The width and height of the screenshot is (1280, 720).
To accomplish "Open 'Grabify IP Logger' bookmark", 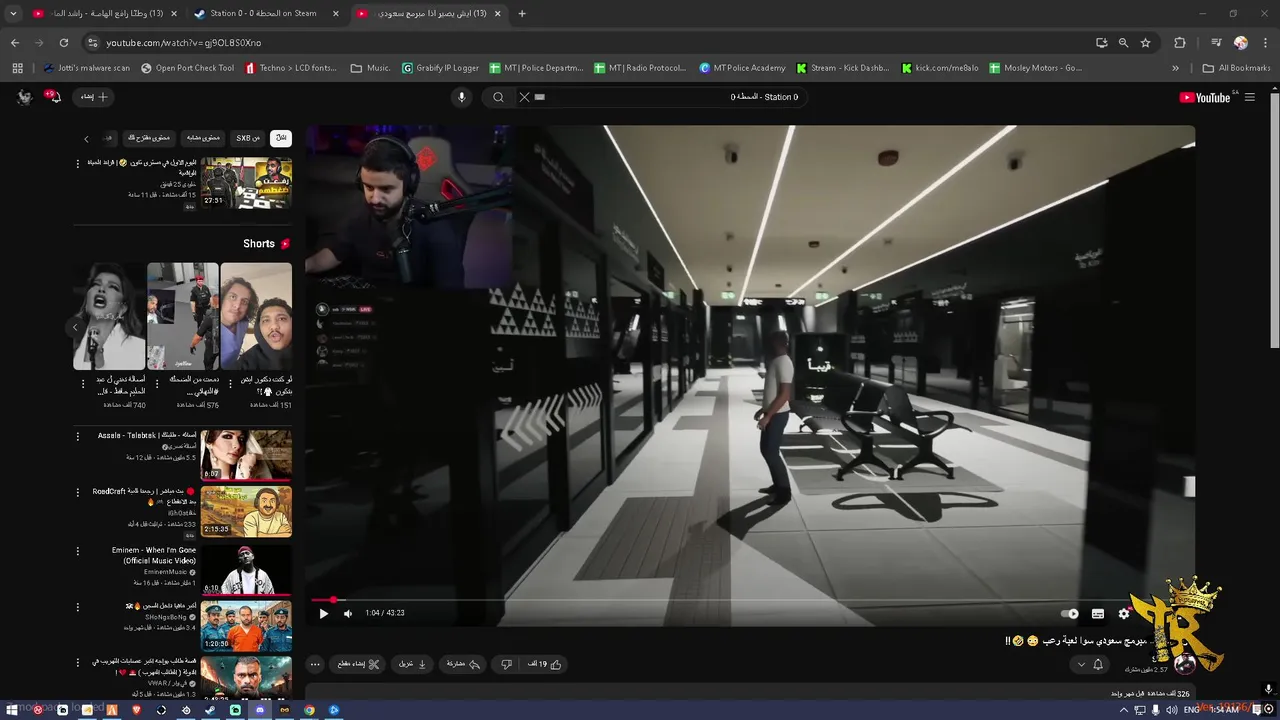I will (441, 68).
